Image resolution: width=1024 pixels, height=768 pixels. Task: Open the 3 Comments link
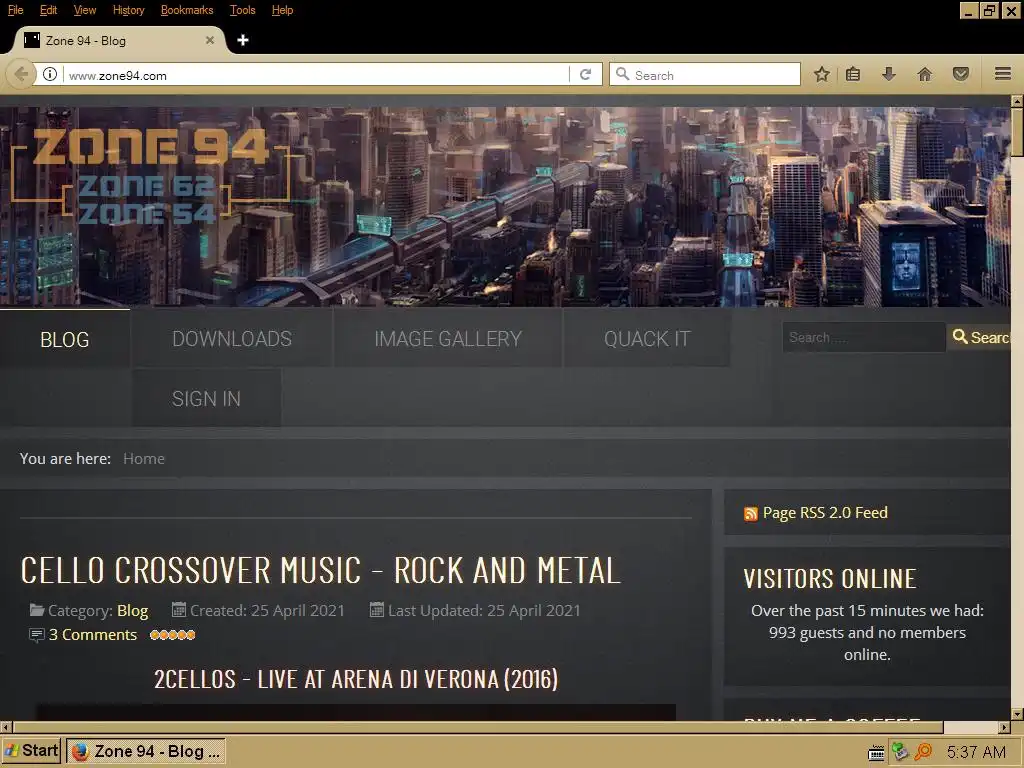93,635
